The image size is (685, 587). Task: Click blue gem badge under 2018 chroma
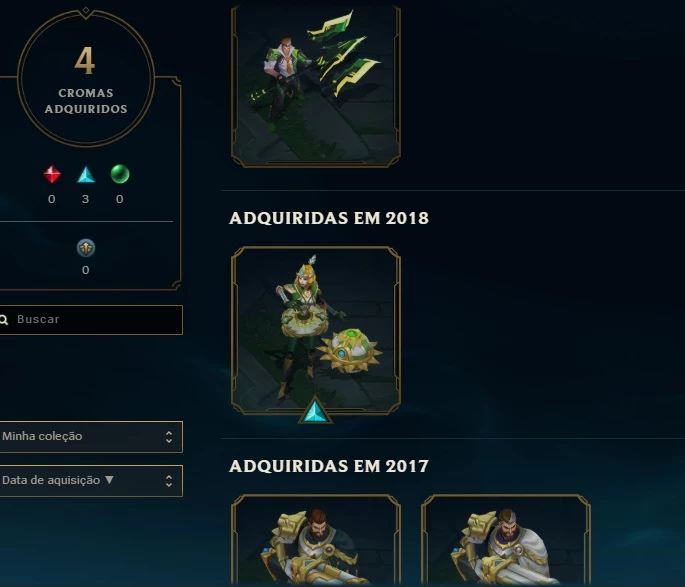point(315,411)
